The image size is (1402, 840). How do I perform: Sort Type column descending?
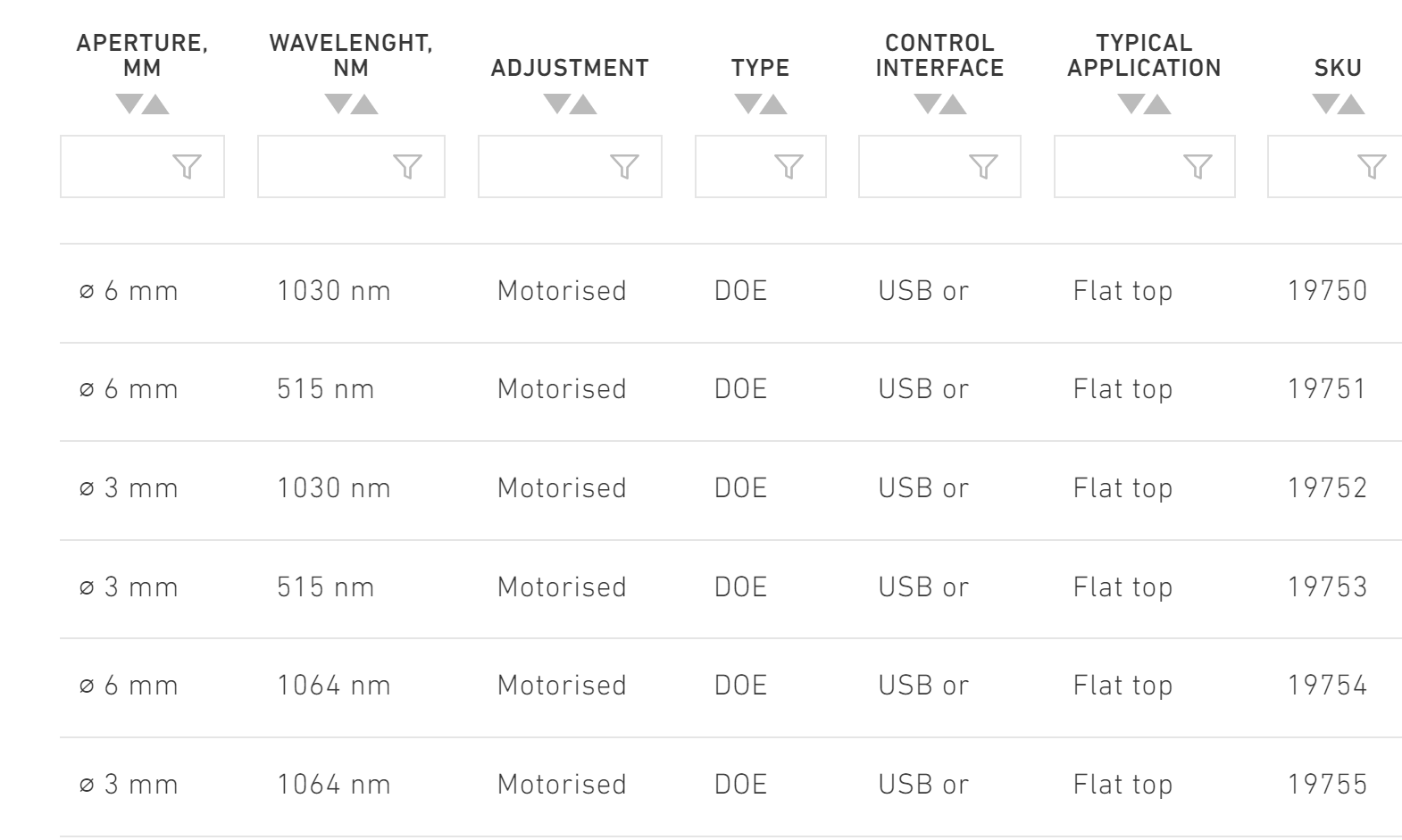coord(747,105)
